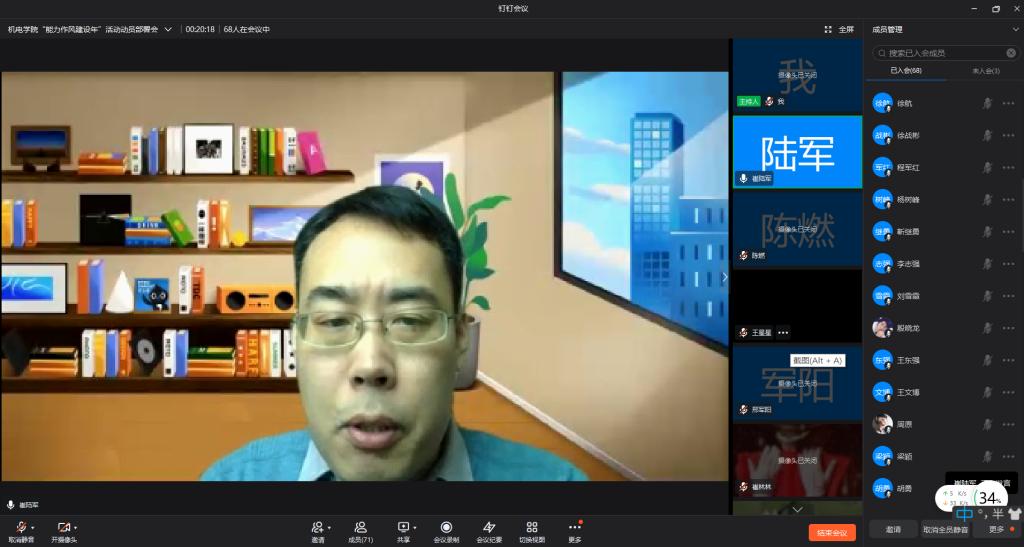Click the 共享 screen share icon
The width and height of the screenshot is (1024, 547).
coord(403,527)
